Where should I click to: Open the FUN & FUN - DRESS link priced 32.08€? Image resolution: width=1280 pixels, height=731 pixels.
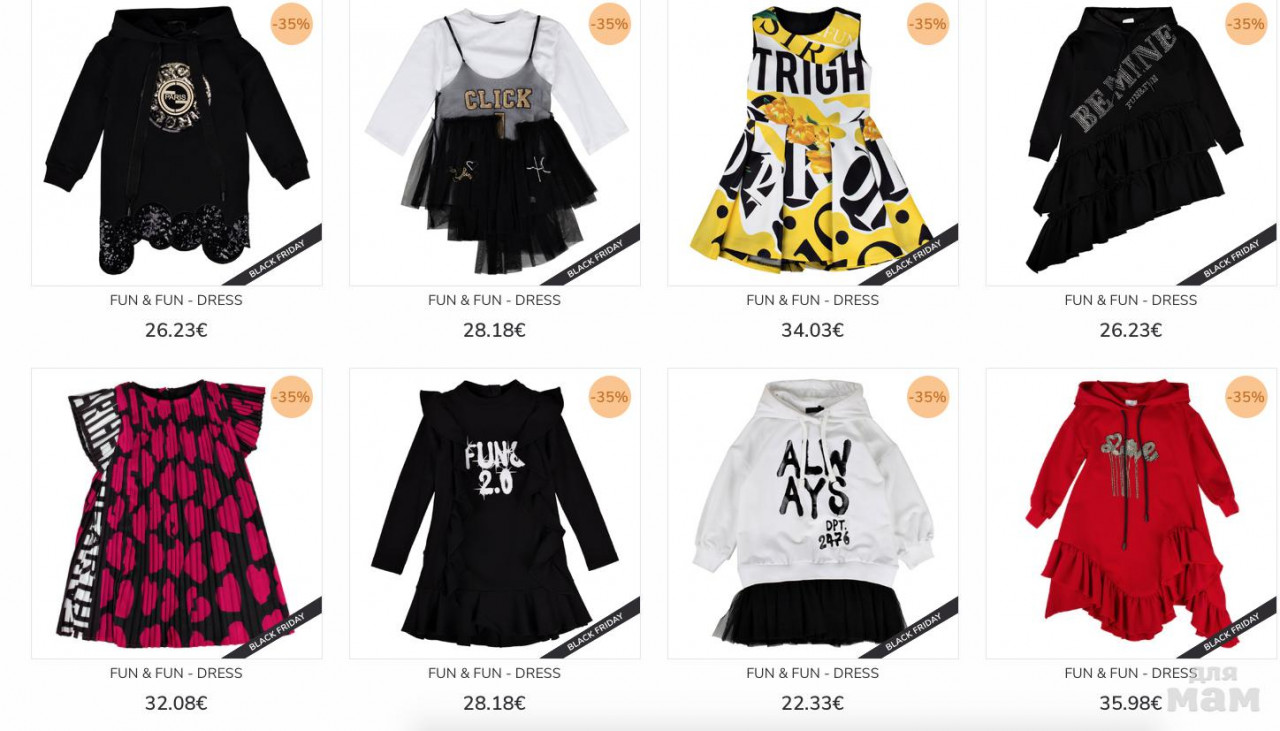click(176, 673)
